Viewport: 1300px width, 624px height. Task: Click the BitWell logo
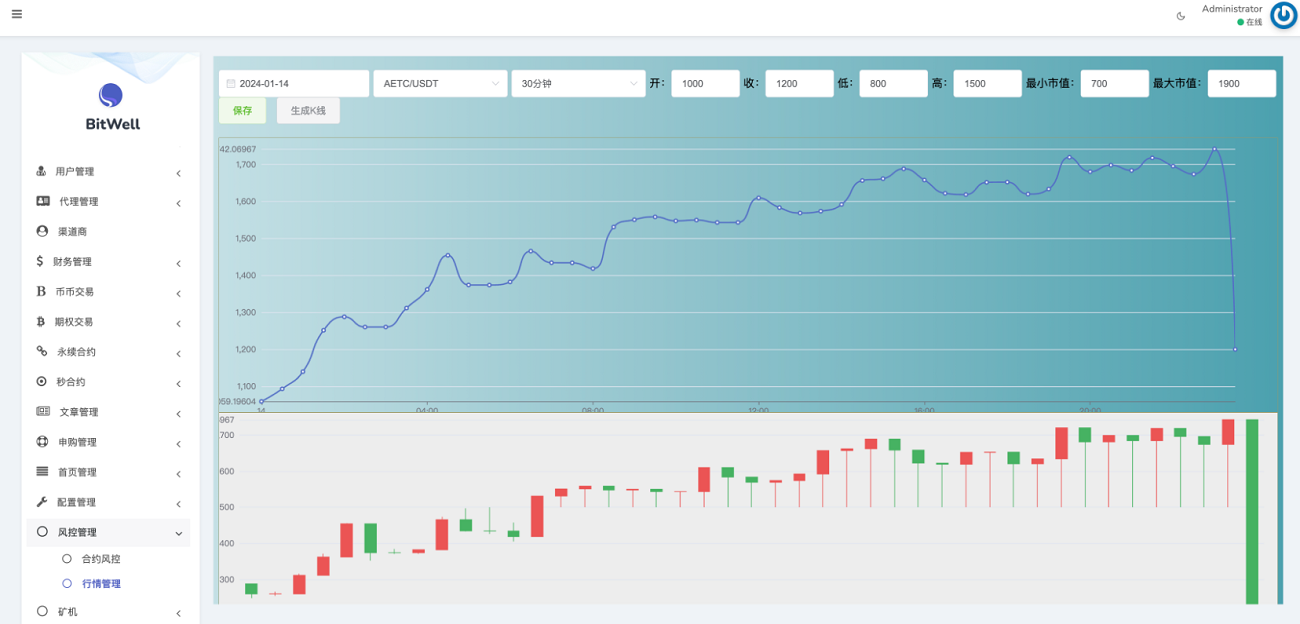(111, 107)
